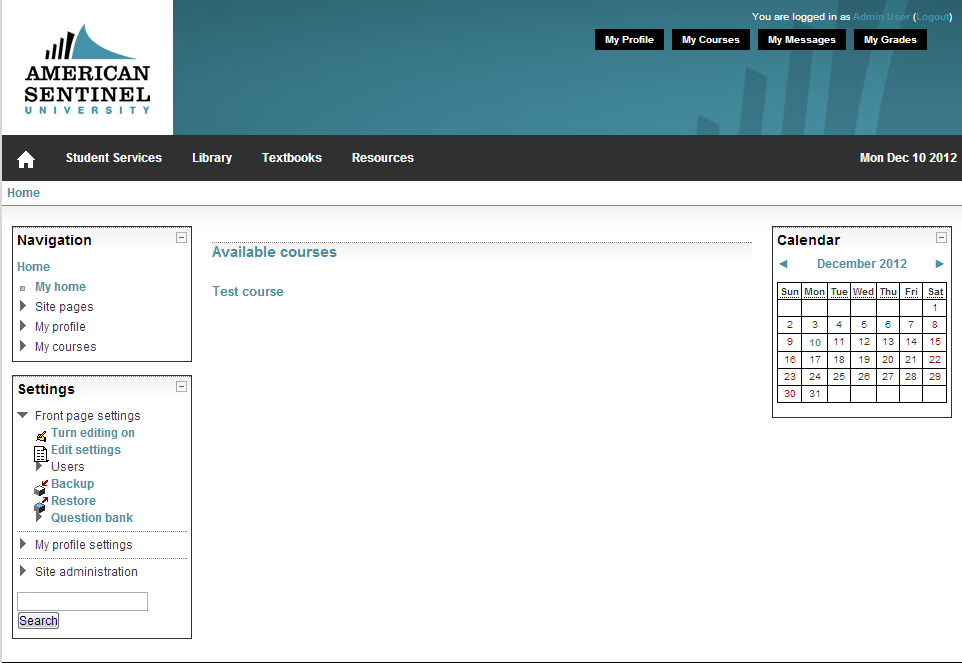Click the settings search input field
The width and height of the screenshot is (962, 663).
coord(82,601)
